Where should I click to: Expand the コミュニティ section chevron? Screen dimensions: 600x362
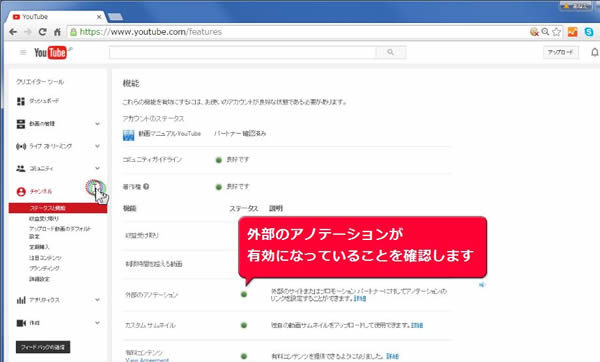pyautogui.click(x=97, y=168)
